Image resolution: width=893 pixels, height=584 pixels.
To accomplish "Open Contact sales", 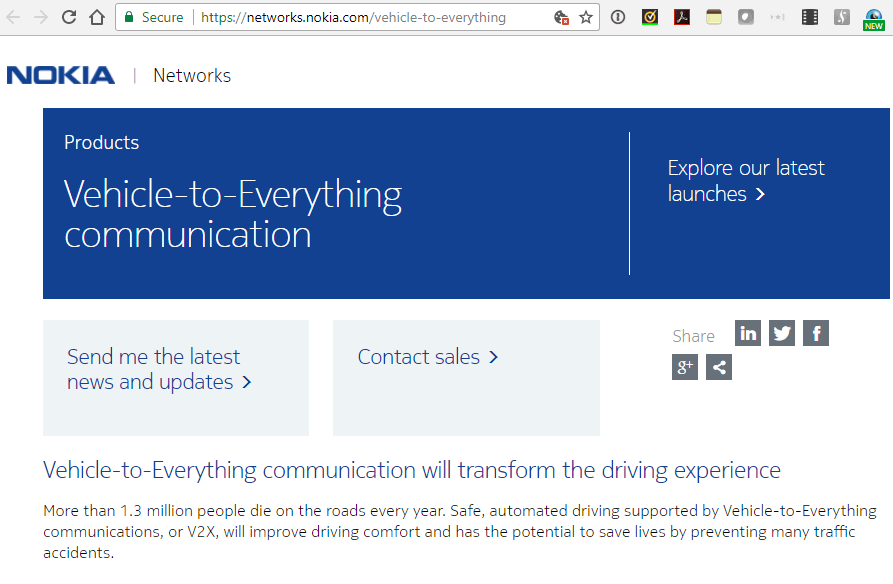I will coord(428,356).
